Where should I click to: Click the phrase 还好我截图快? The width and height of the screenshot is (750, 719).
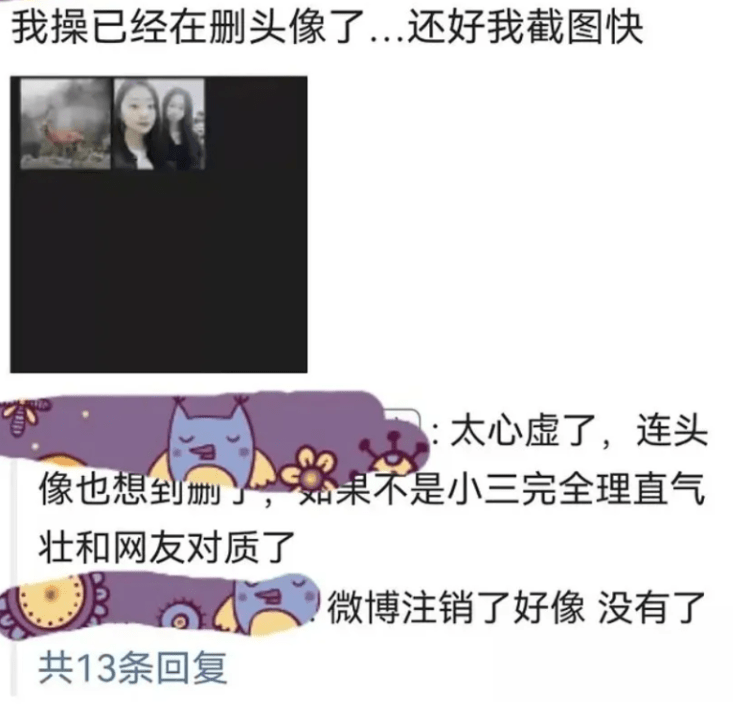coord(525,28)
